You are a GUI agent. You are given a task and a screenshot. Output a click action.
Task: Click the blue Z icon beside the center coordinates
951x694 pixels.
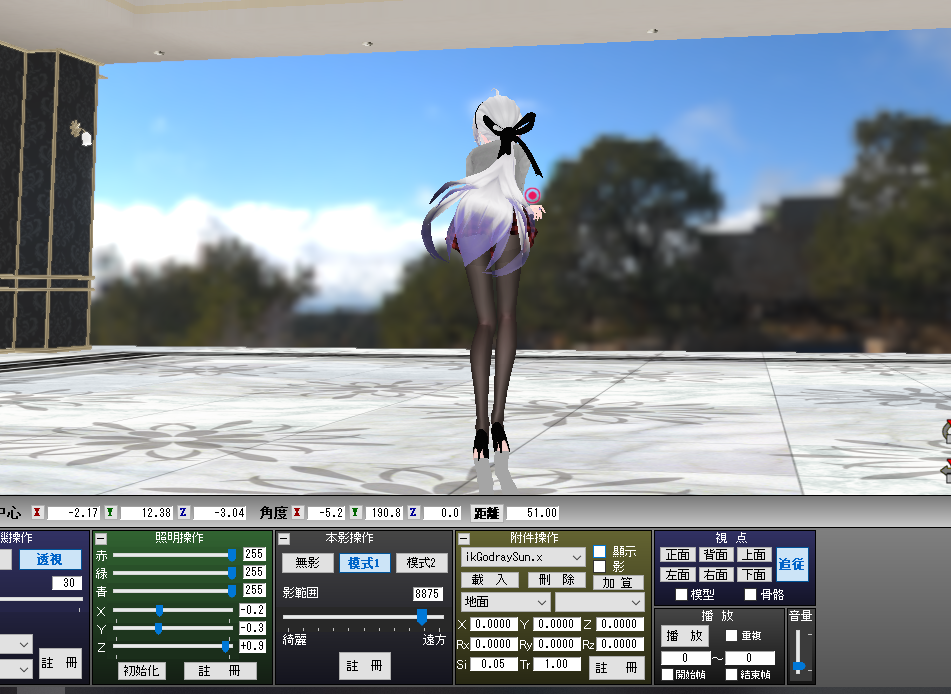pyautogui.click(x=183, y=513)
